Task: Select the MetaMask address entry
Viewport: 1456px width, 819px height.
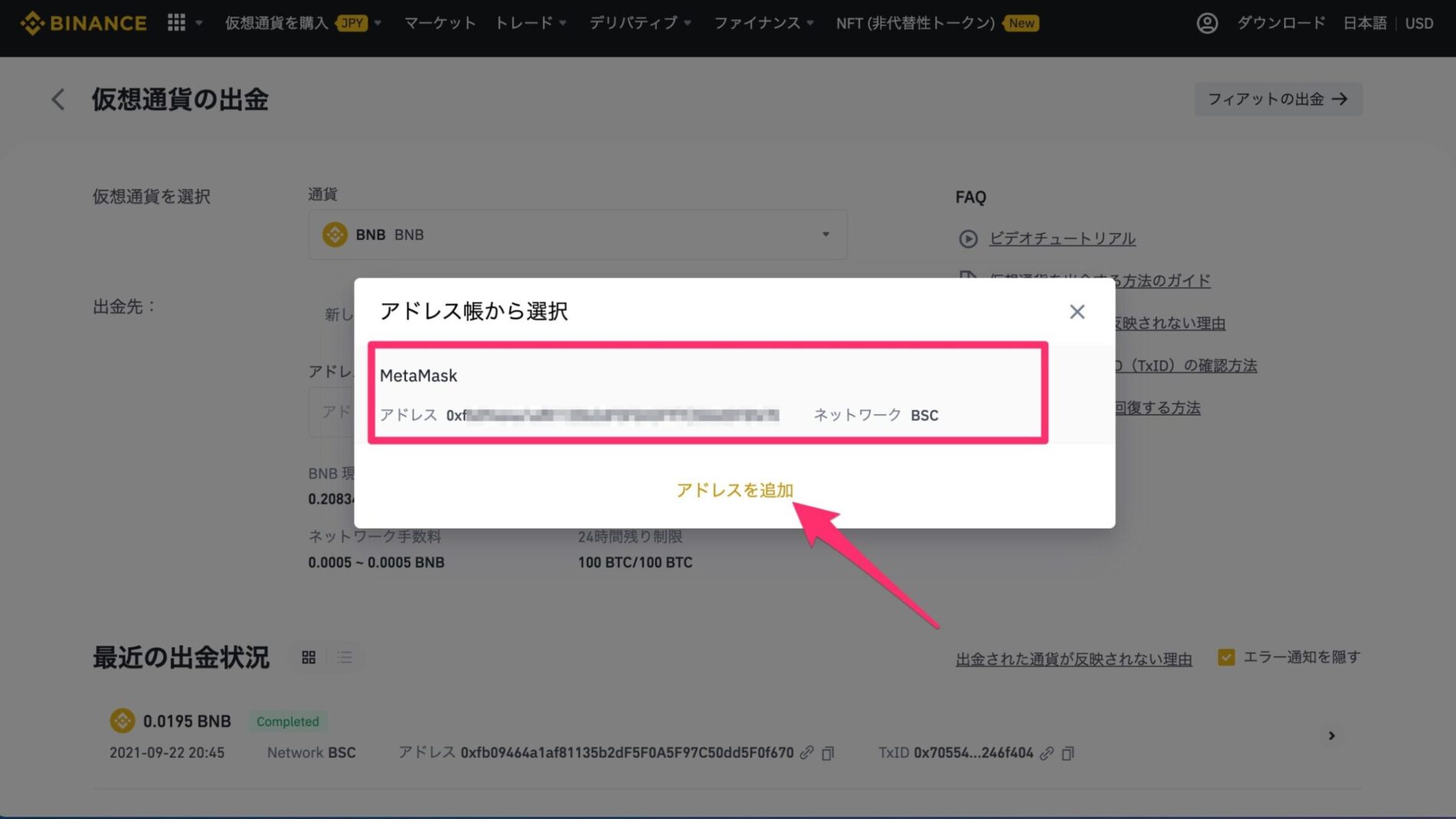Action: tap(708, 393)
